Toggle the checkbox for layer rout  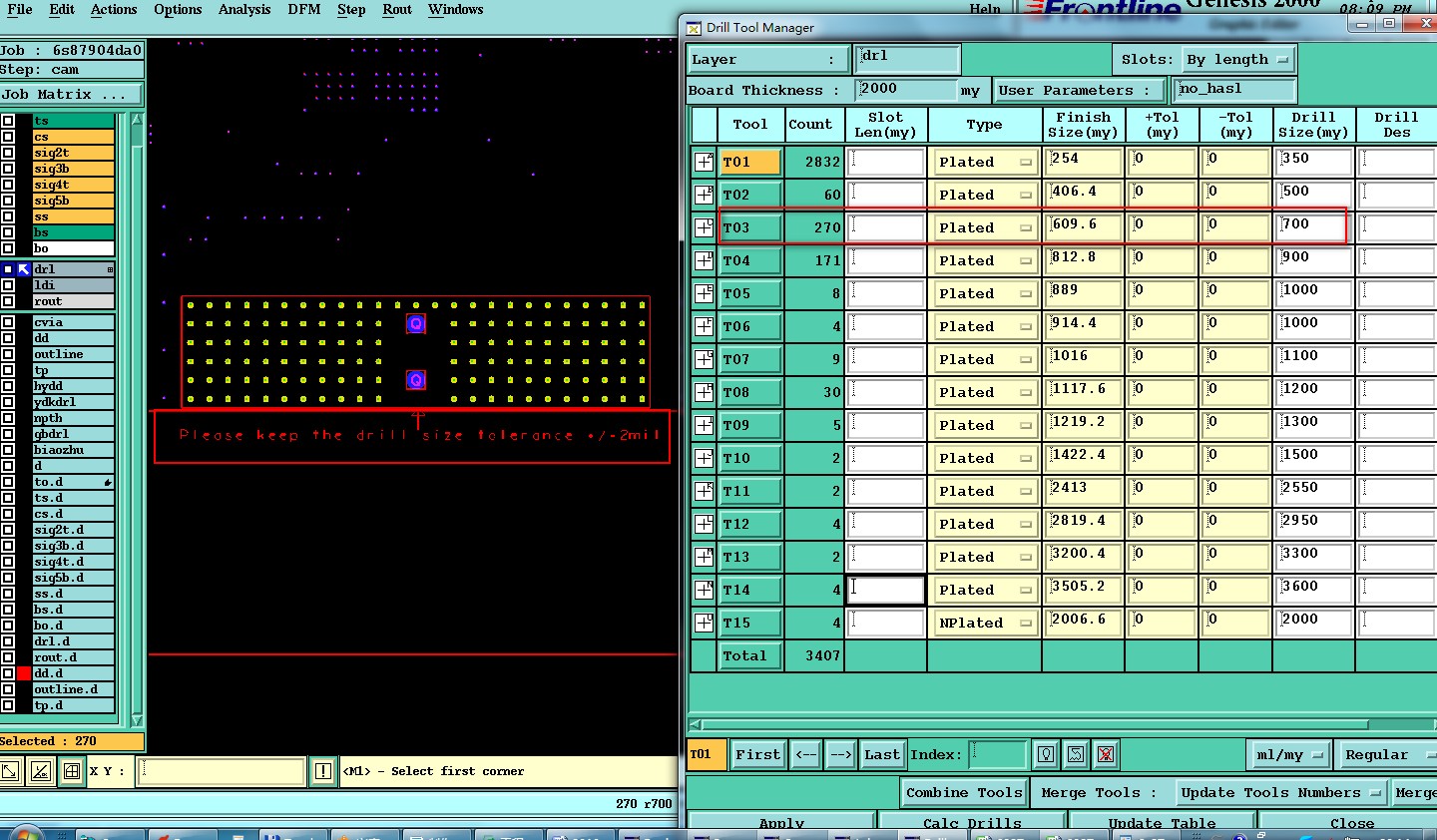tap(8, 301)
